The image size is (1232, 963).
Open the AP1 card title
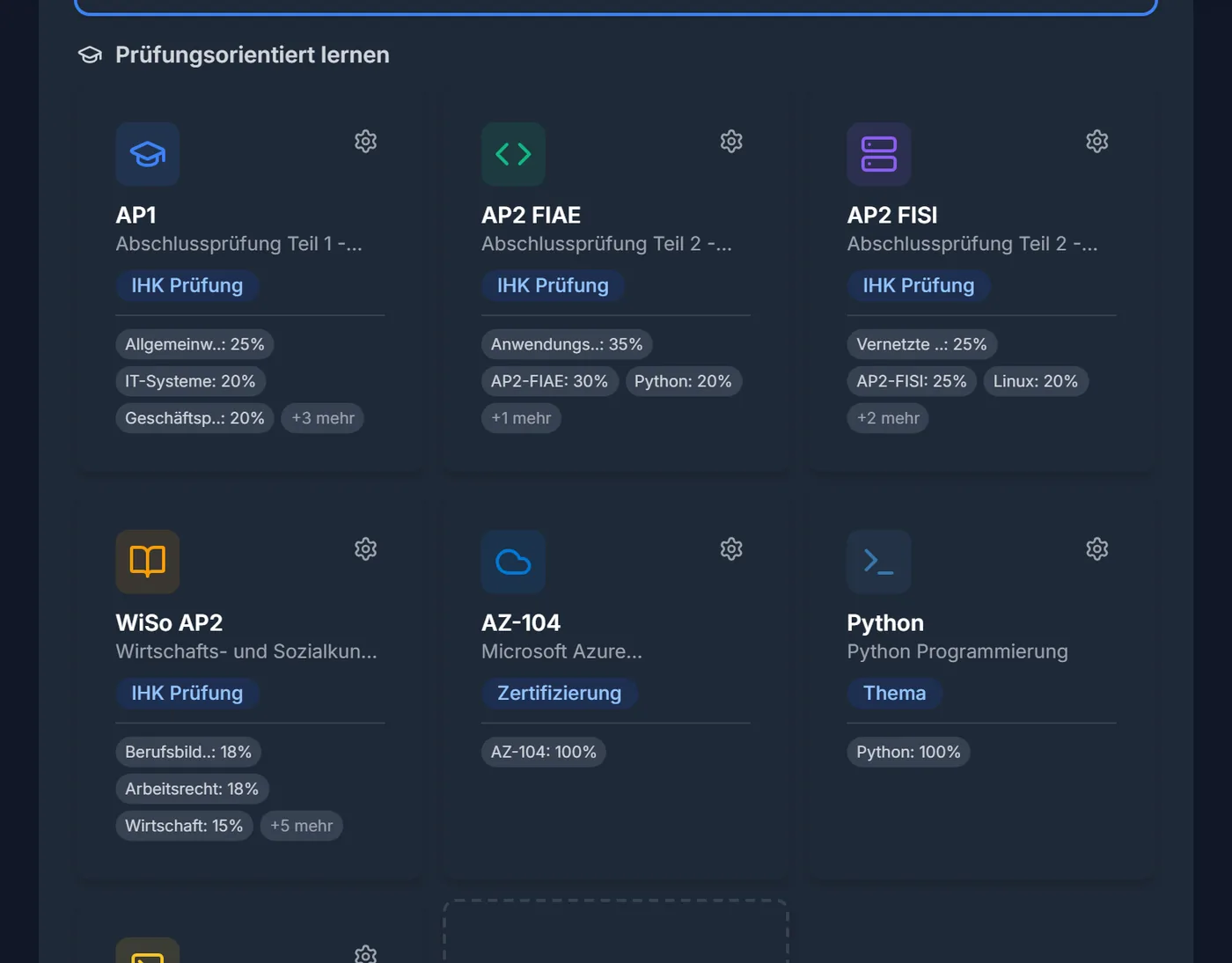tap(136, 215)
